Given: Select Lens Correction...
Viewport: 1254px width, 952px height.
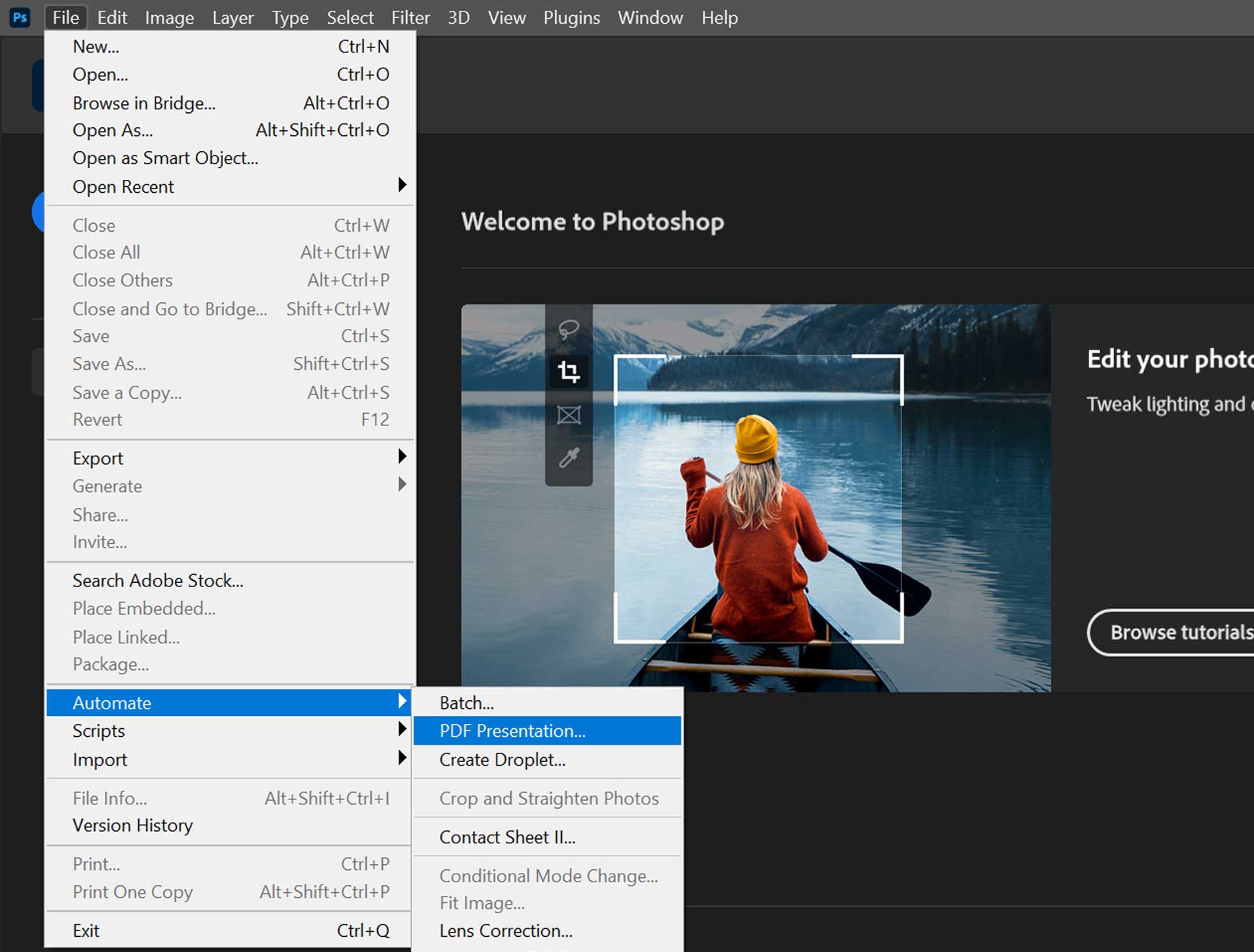Looking at the screenshot, I should click(x=548, y=930).
